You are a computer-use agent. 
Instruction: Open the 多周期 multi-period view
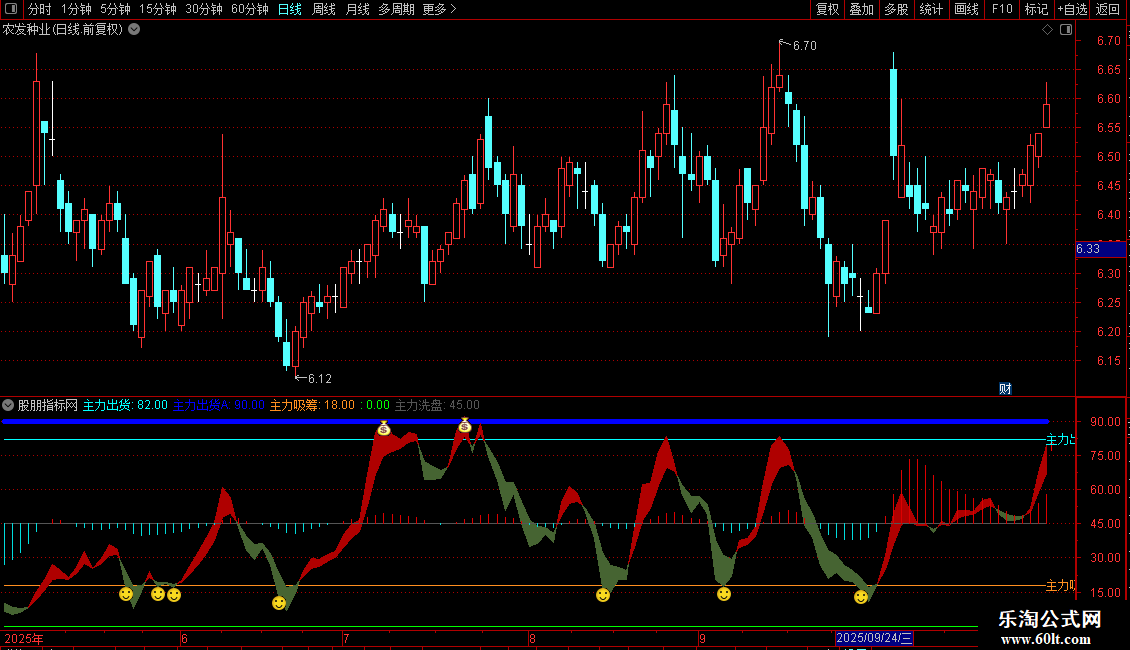click(396, 9)
